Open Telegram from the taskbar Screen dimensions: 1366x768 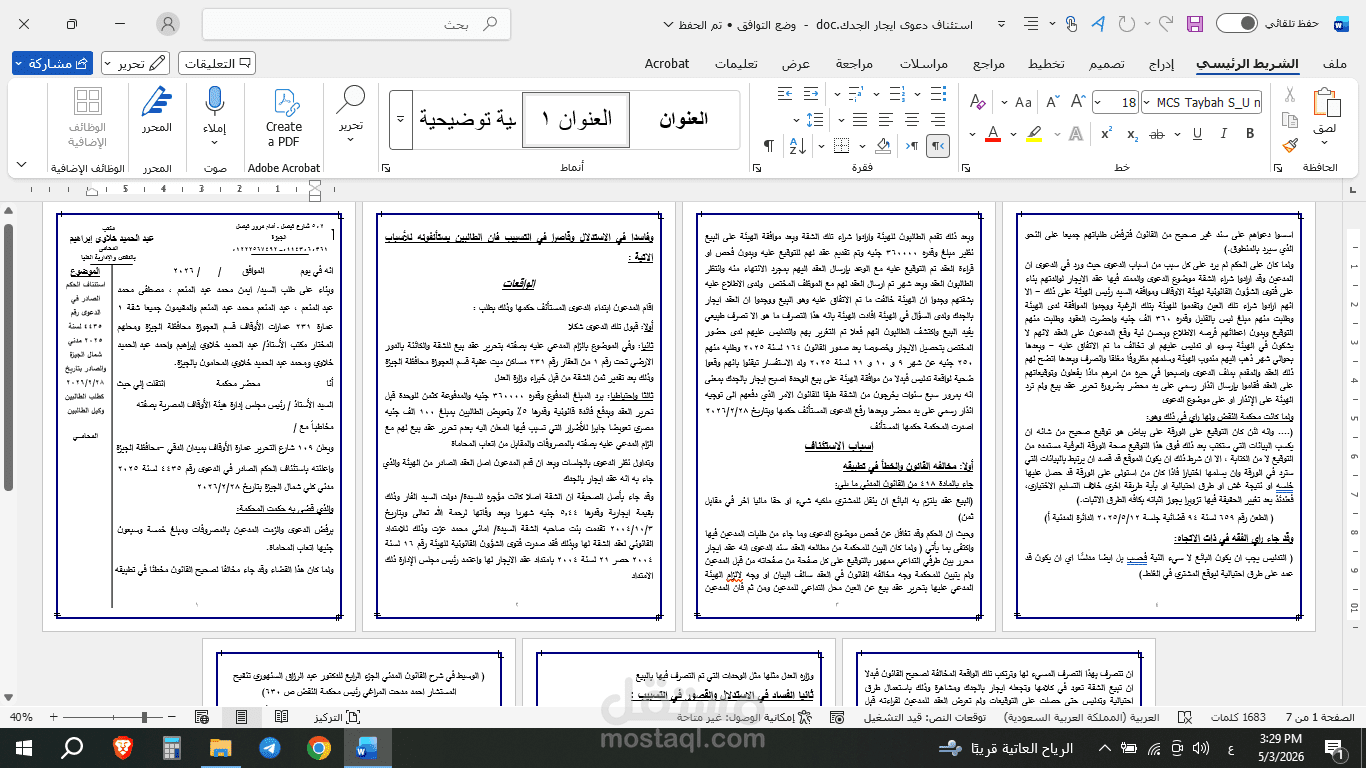(270, 747)
